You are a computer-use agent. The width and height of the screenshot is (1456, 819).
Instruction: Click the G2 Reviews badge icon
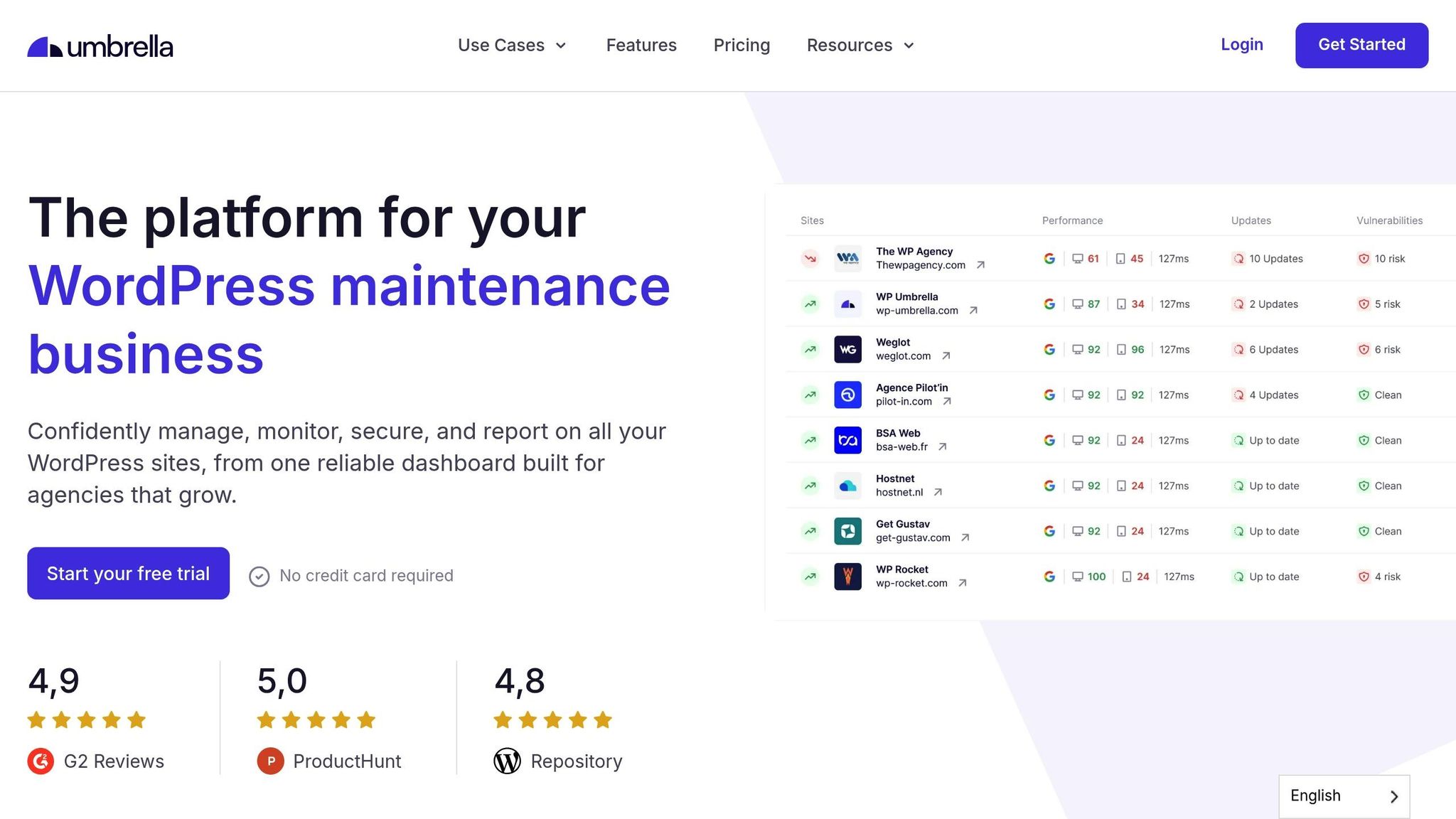click(x=41, y=761)
